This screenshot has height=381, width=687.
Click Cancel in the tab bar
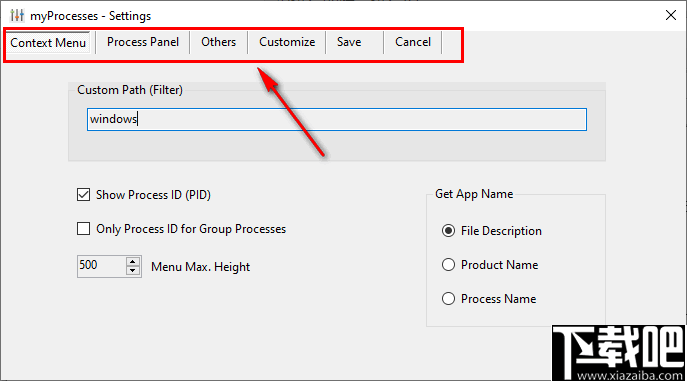click(413, 42)
